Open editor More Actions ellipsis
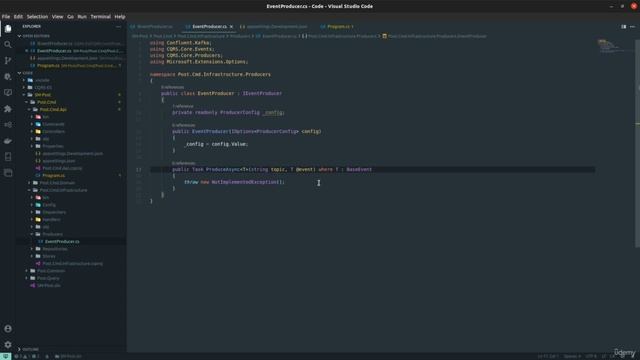640x360 pixels. pos(632,27)
